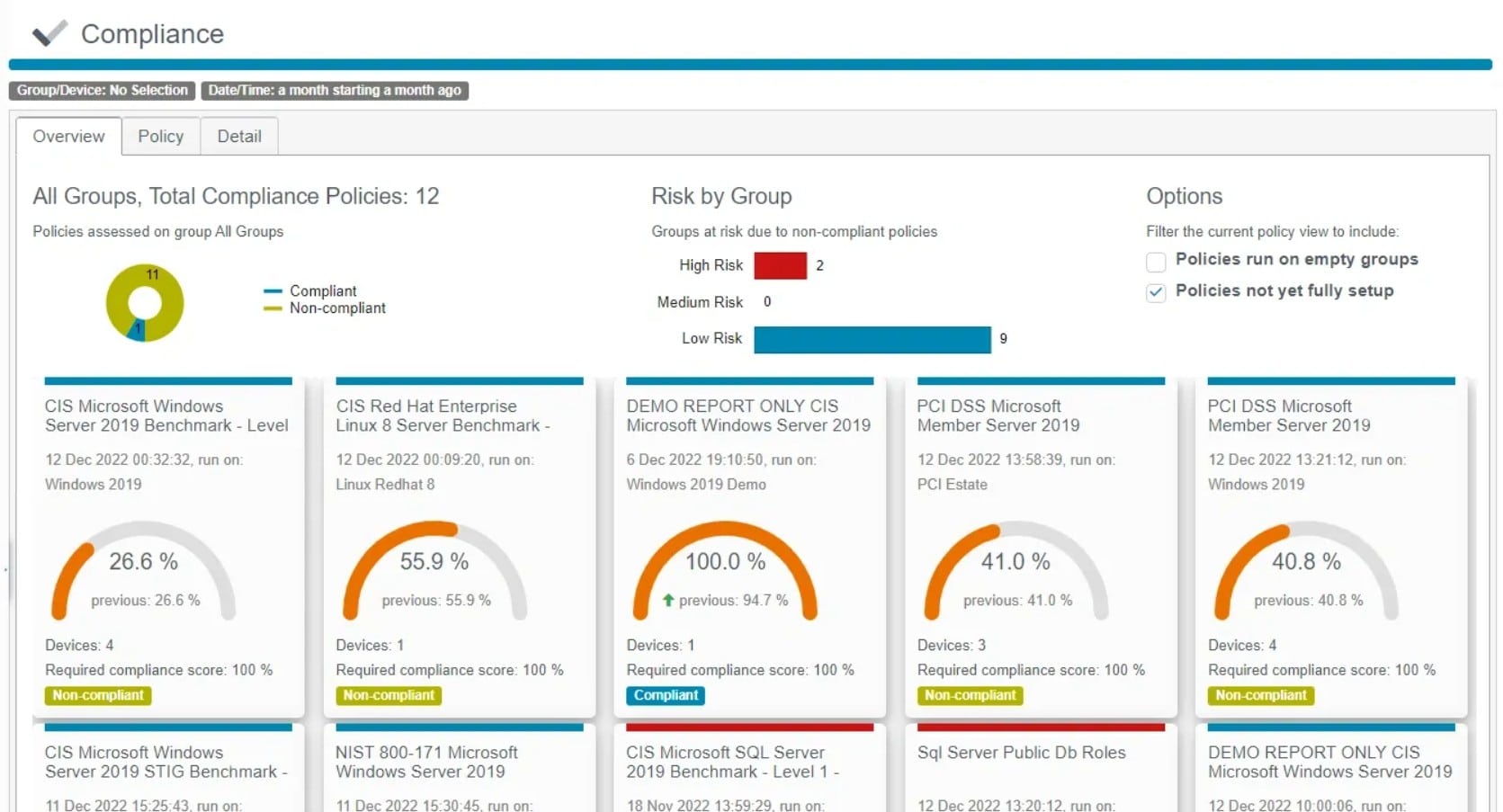Image resolution: width=1503 pixels, height=812 pixels.
Task: Enable Policies run on empty groups
Action: point(1155,262)
